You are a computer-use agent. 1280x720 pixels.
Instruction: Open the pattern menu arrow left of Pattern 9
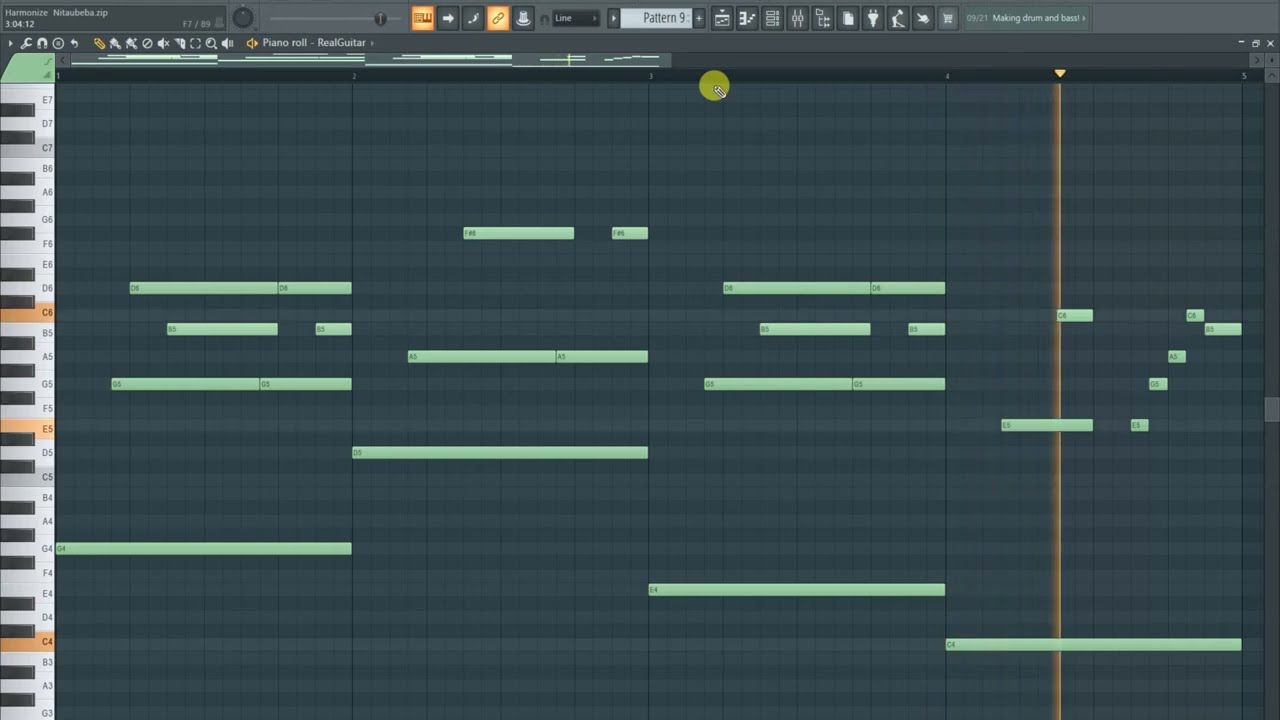[x=613, y=18]
